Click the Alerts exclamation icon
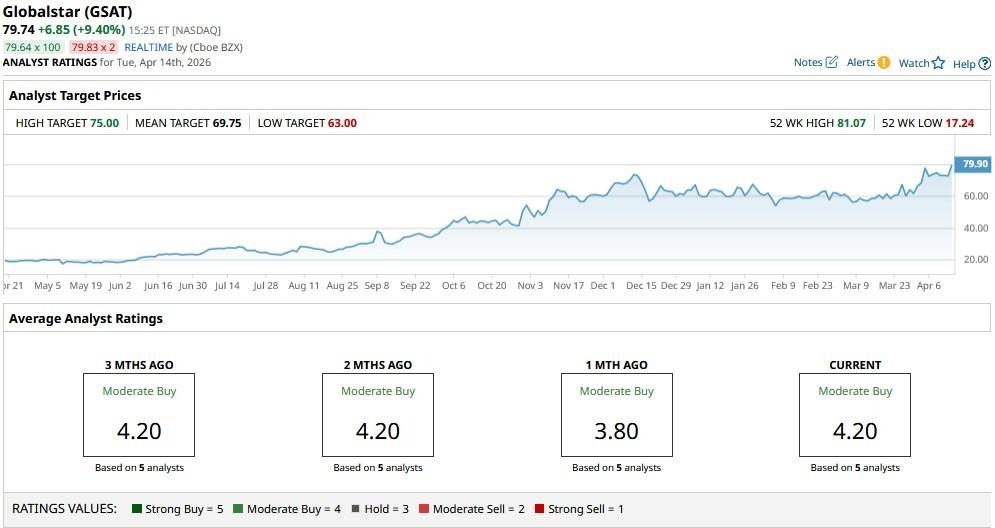This screenshot has height=528, width=995. (x=884, y=62)
